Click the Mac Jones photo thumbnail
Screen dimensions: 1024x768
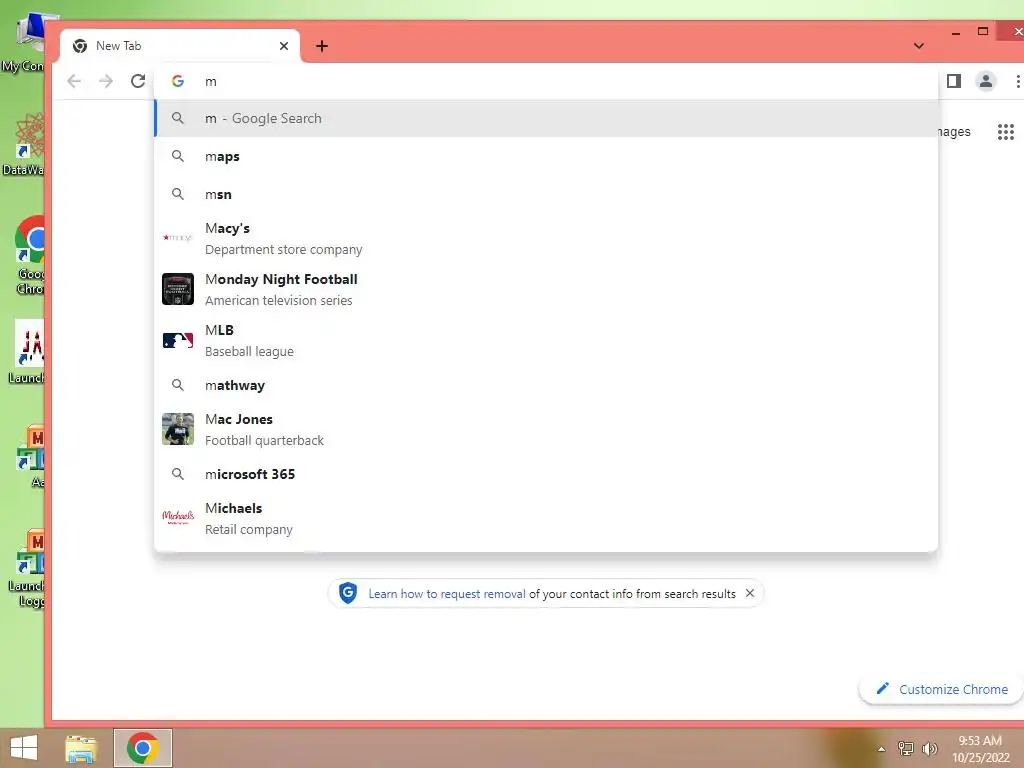pos(178,429)
